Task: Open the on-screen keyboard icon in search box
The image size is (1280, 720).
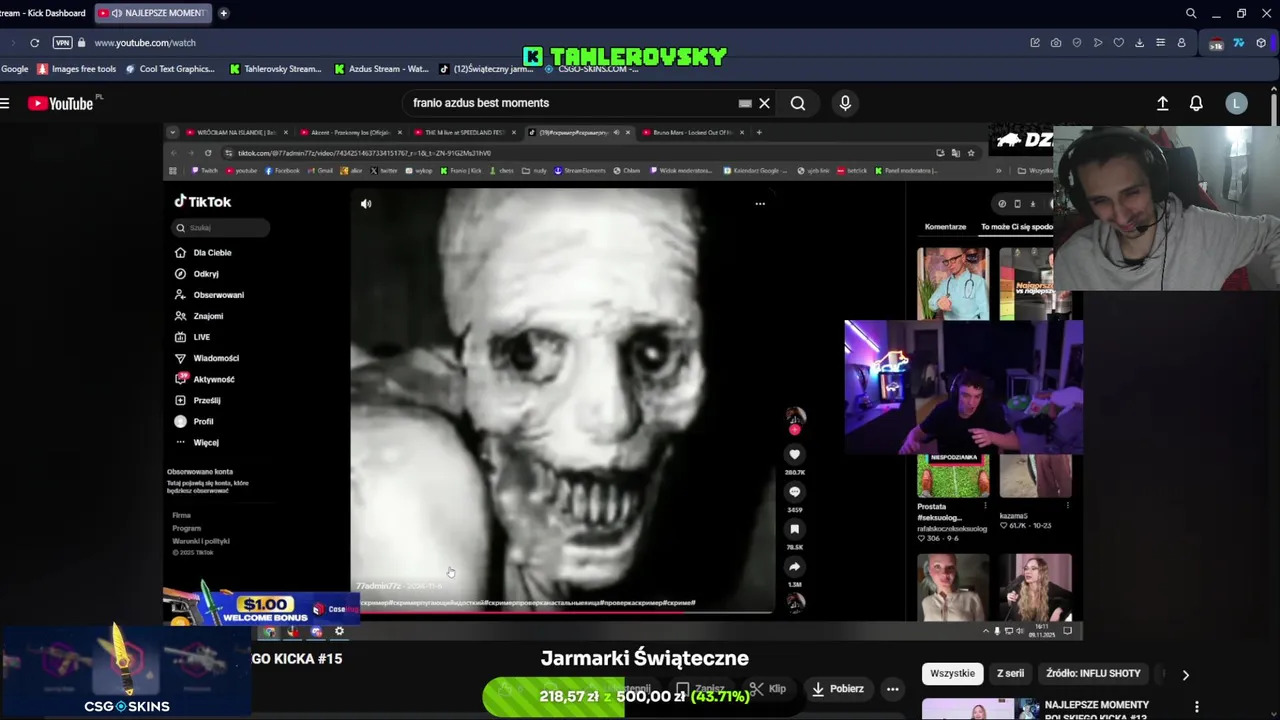Action: click(x=745, y=103)
